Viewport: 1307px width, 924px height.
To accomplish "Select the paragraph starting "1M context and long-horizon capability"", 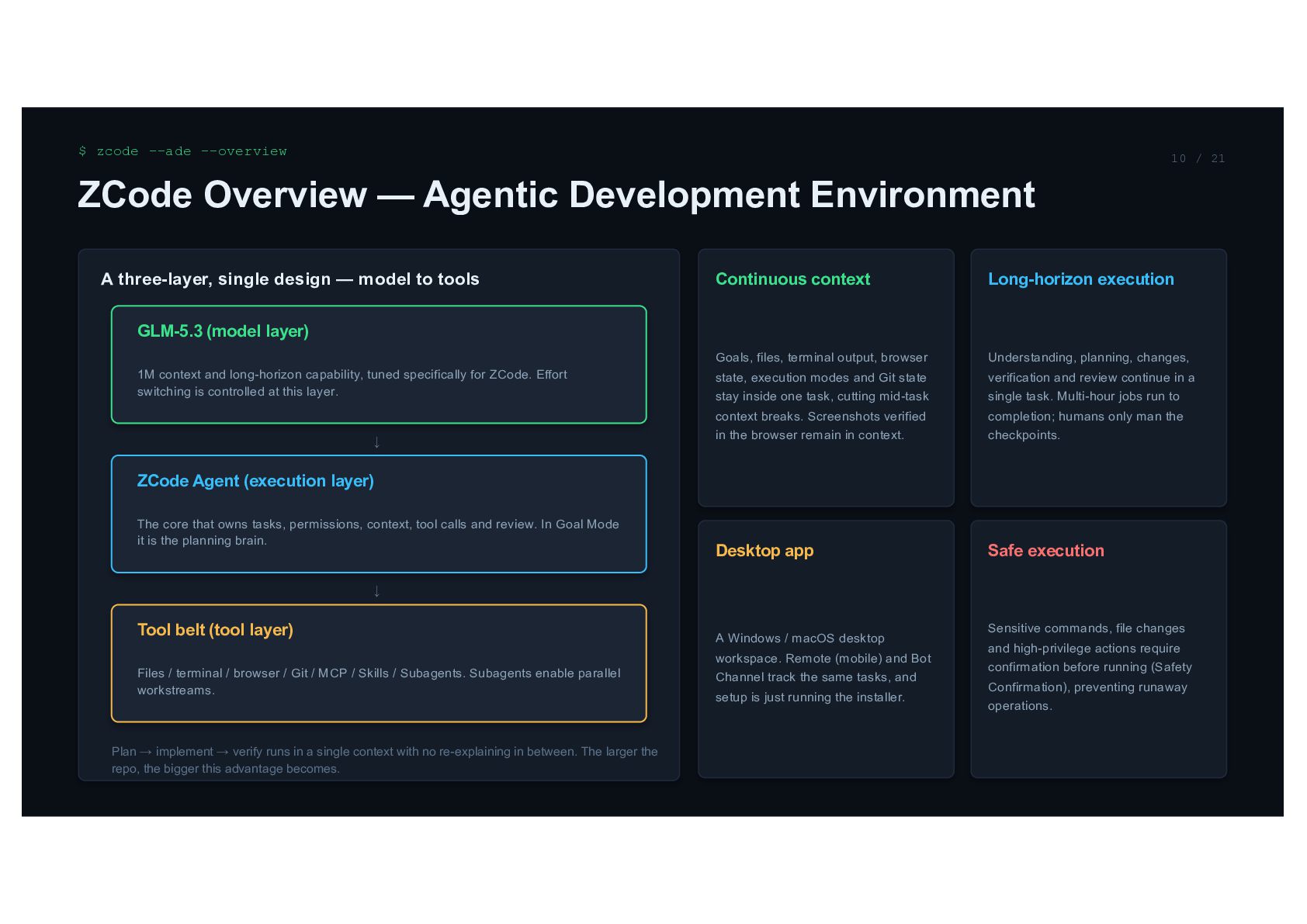I will (x=352, y=383).
